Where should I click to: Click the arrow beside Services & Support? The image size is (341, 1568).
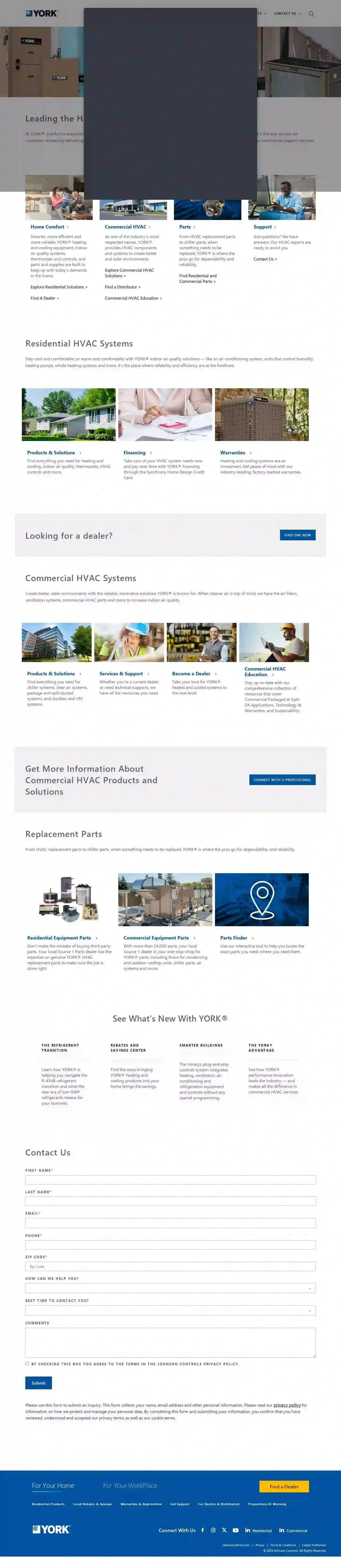click(149, 674)
